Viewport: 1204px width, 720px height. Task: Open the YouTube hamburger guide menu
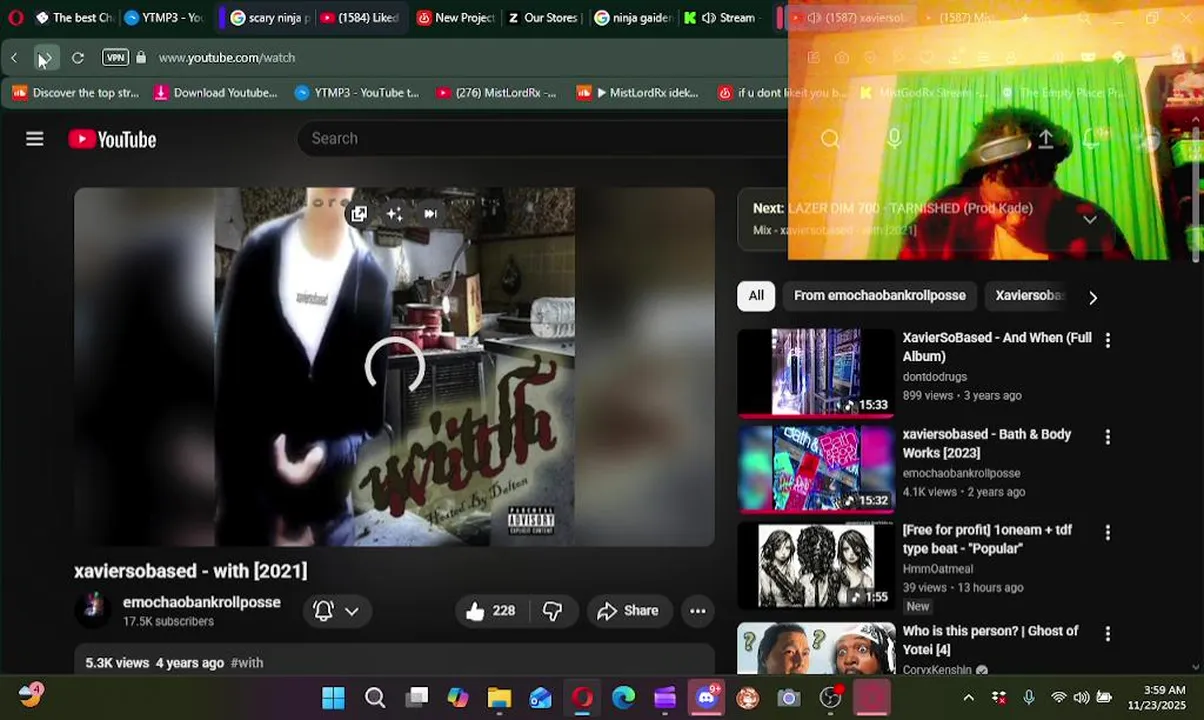35,139
